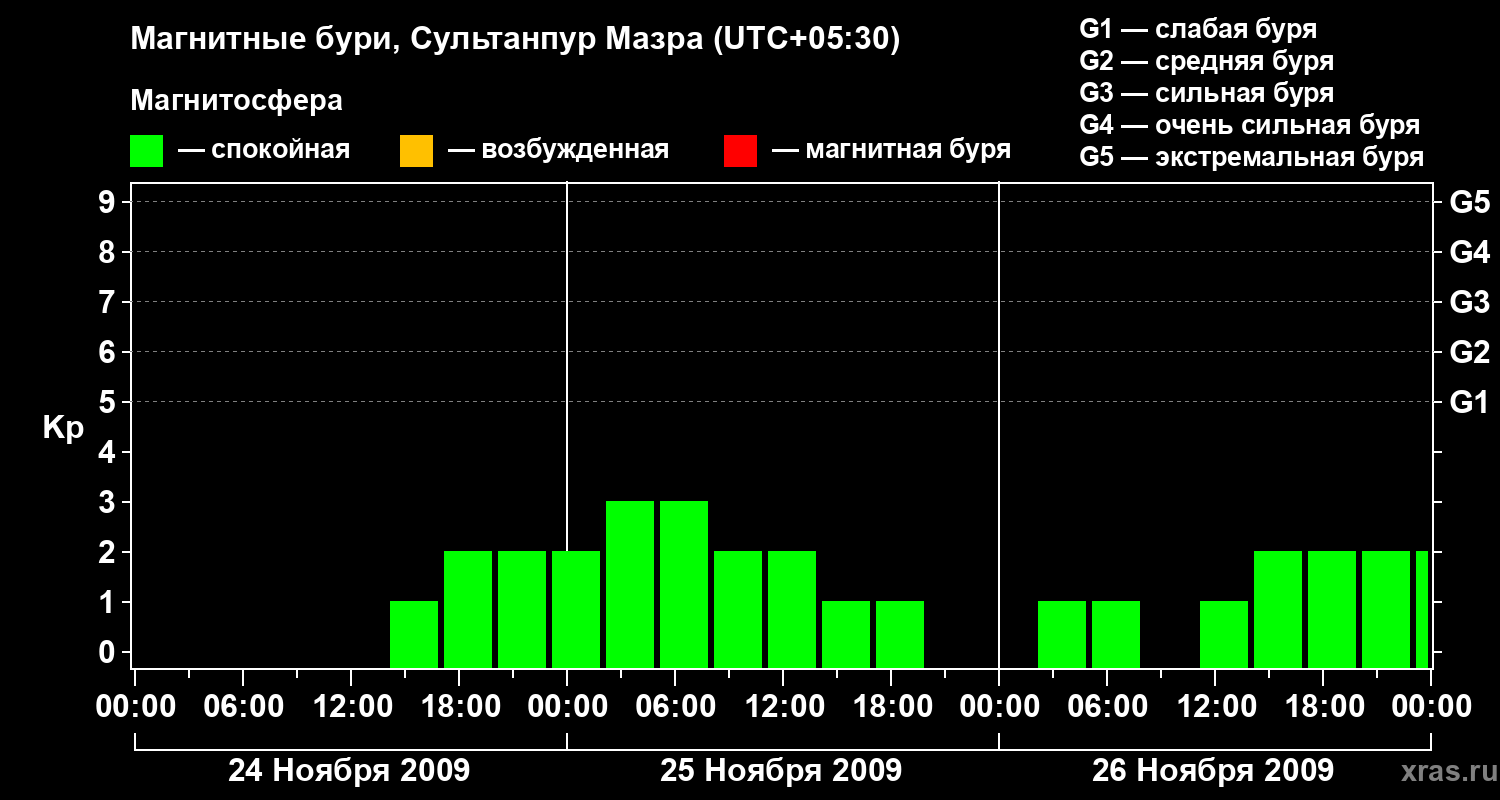Click 'G2 — средняя буря' legend line
Screen dimensions: 1500x800
pos(1206,61)
